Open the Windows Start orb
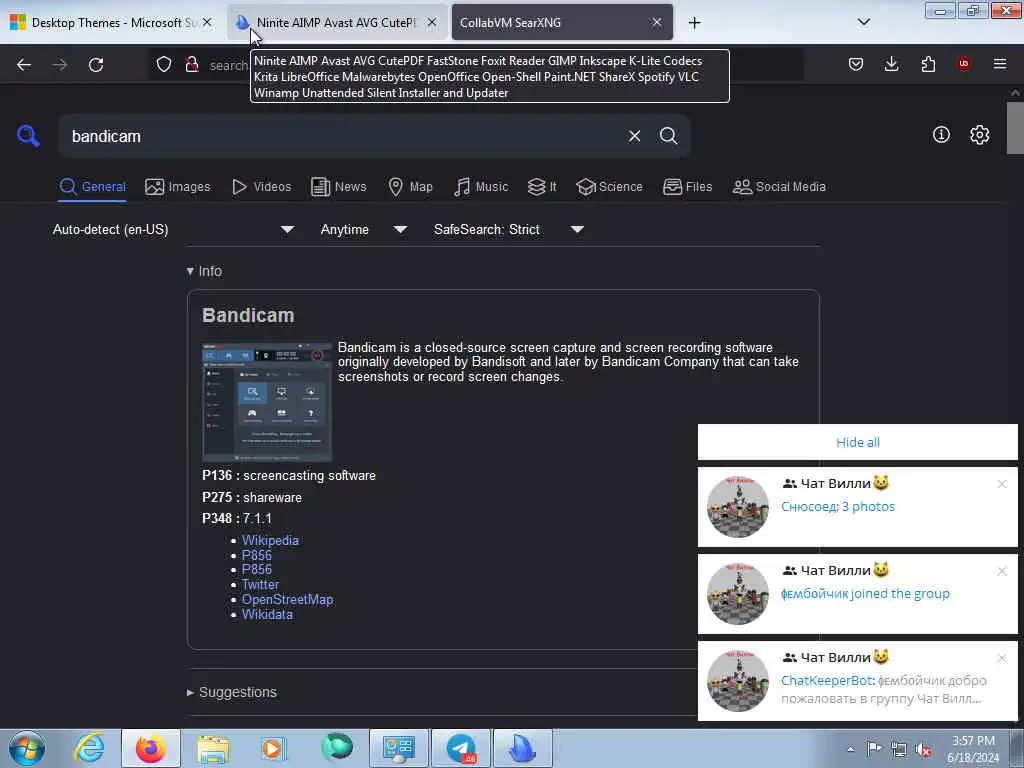1024x768 pixels. point(27,748)
